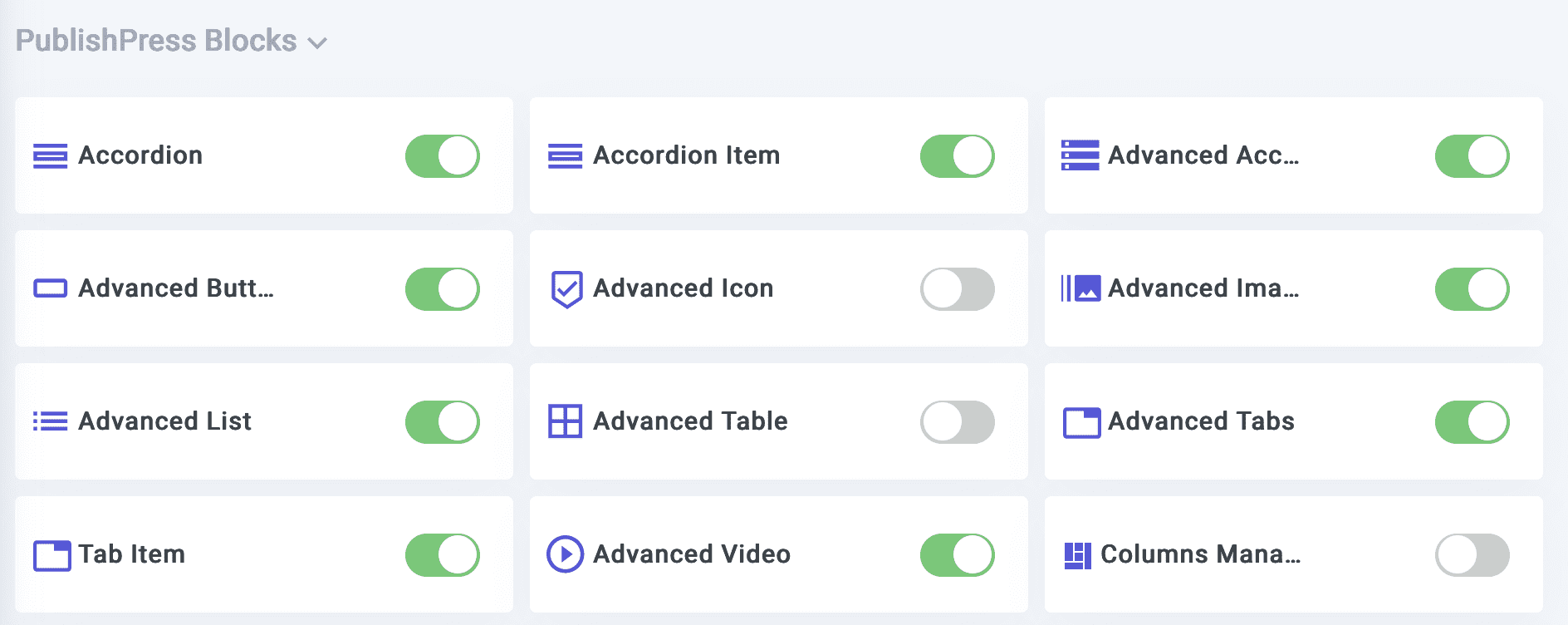Screen dimensions: 1568x625
Task: Click the Accordion block icon
Action: [x=50, y=155]
